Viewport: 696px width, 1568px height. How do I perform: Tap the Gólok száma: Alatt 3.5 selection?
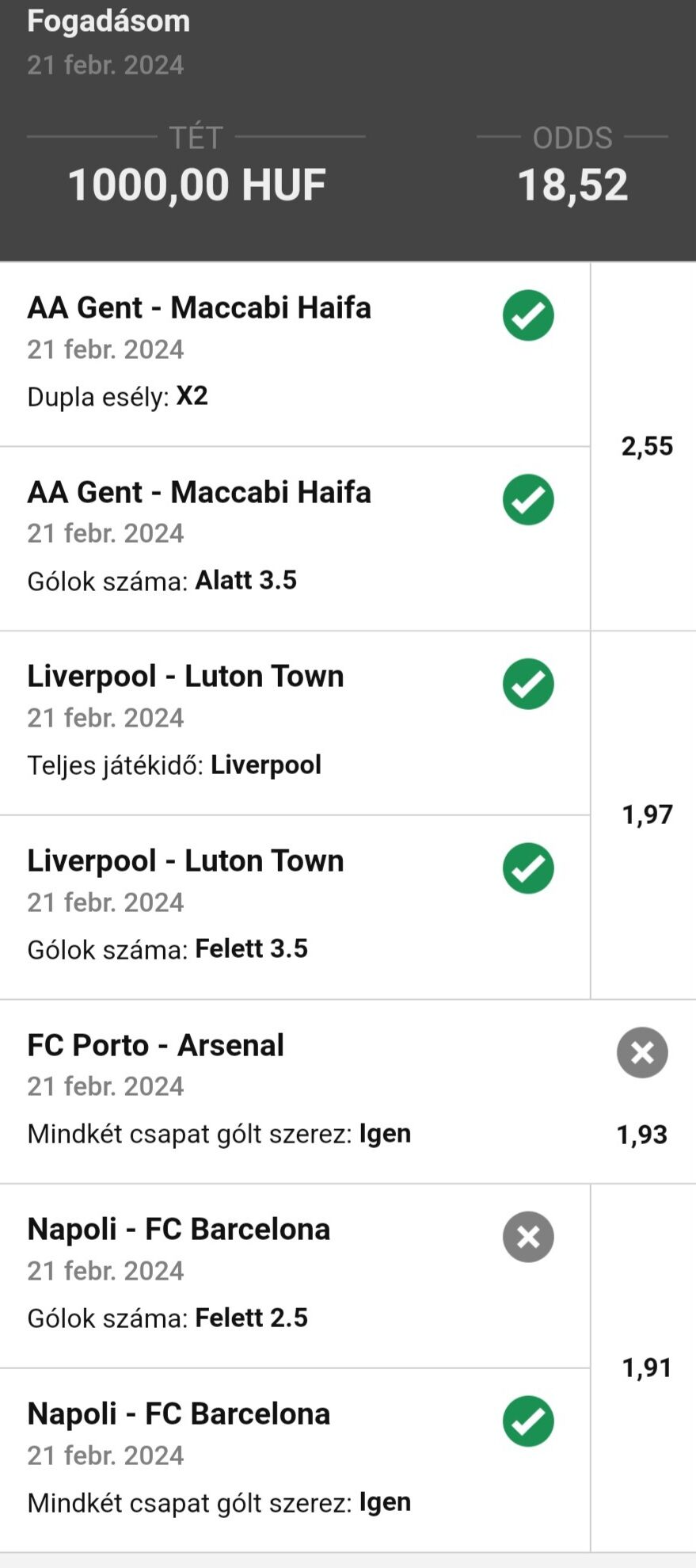[162, 580]
